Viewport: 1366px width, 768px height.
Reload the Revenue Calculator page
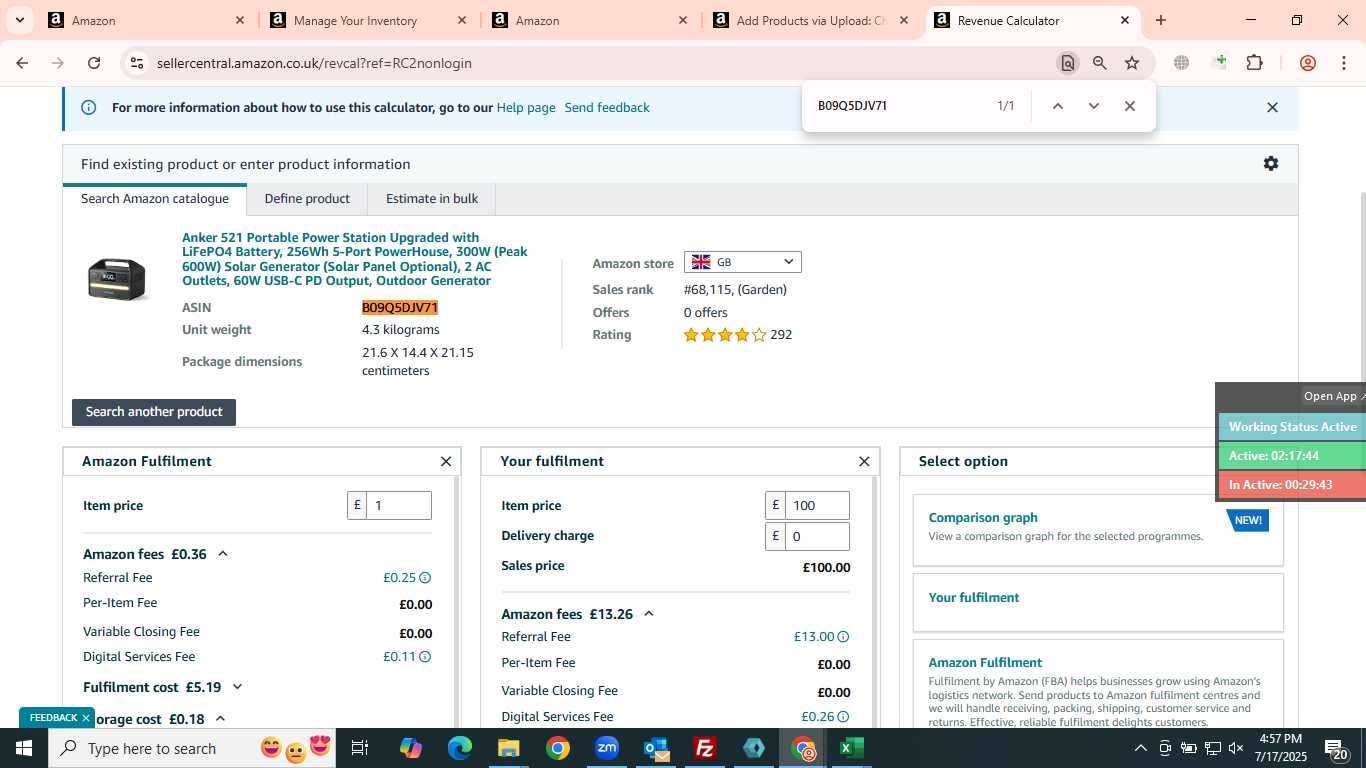(x=94, y=63)
